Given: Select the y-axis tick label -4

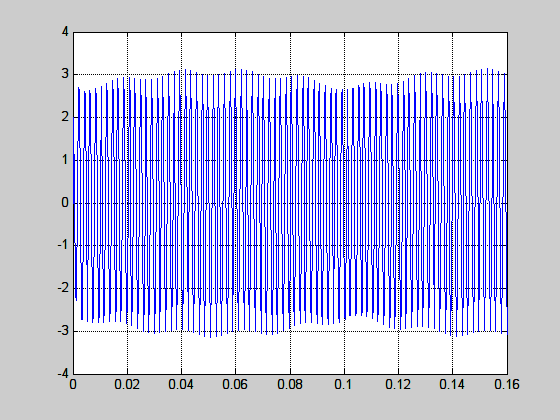Looking at the screenshot, I should coord(63,374).
